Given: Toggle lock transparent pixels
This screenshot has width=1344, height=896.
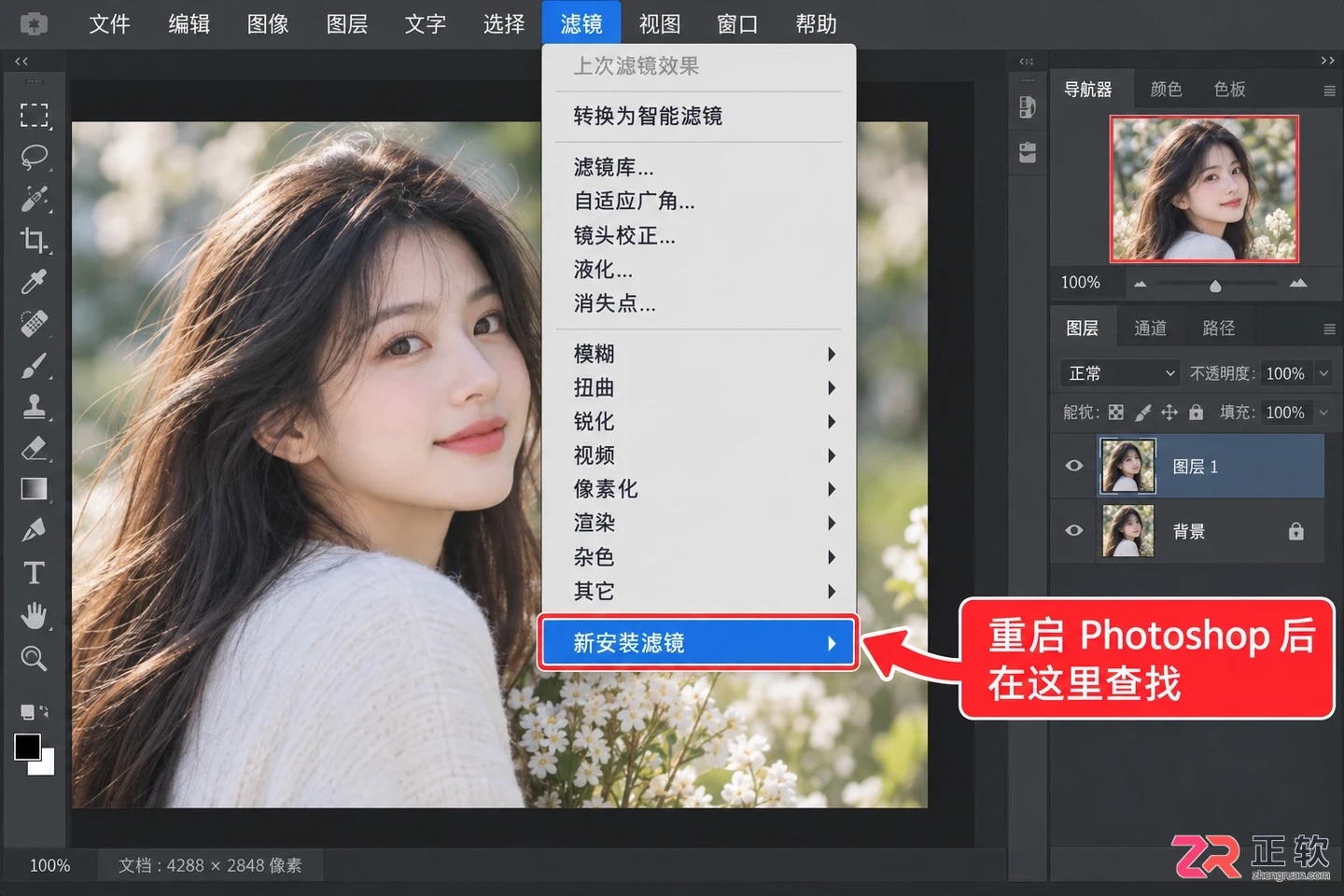Looking at the screenshot, I should [x=1116, y=413].
